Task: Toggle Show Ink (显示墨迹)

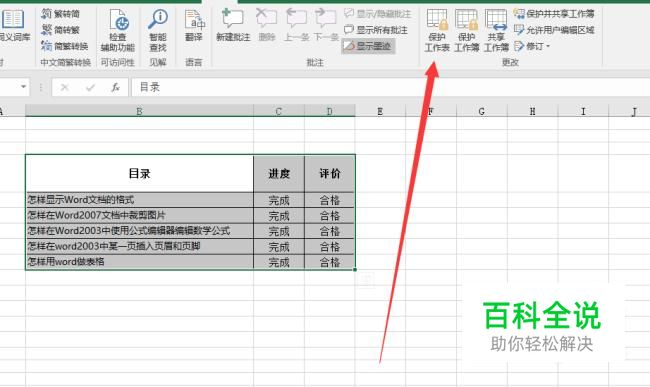Action: click(x=368, y=46)
